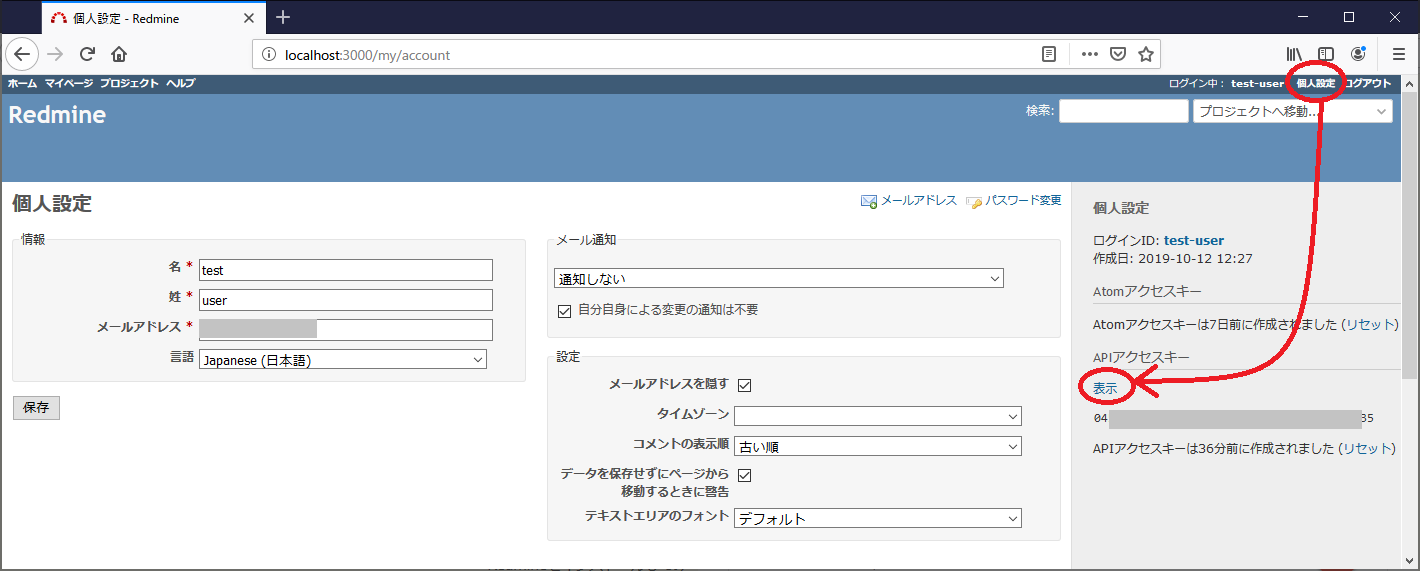Viewport: 1420px width, 571px height.
Task: Save page to Pocket icon
Action: coord(1118,55)
